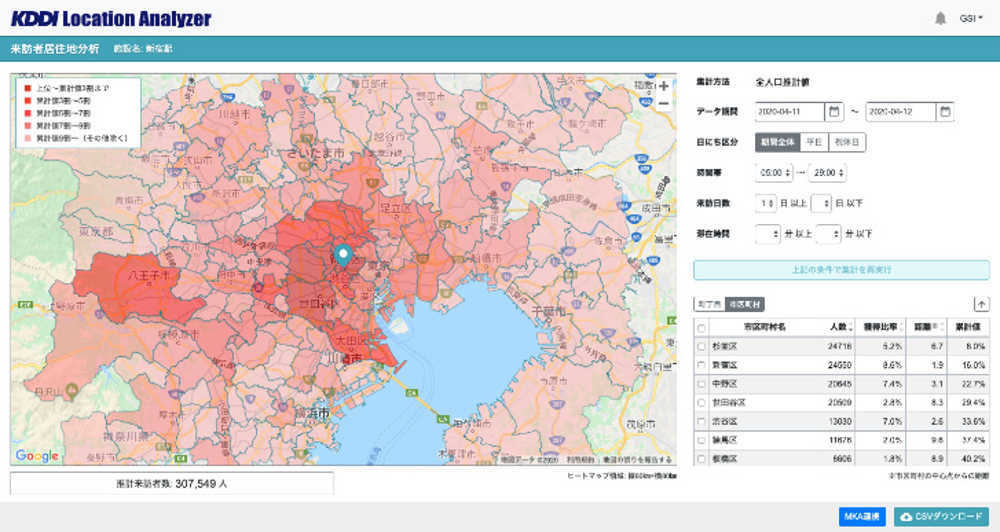1000x532 pixels.
Task: Click the Google logo on the map
Action: (36, 455)
